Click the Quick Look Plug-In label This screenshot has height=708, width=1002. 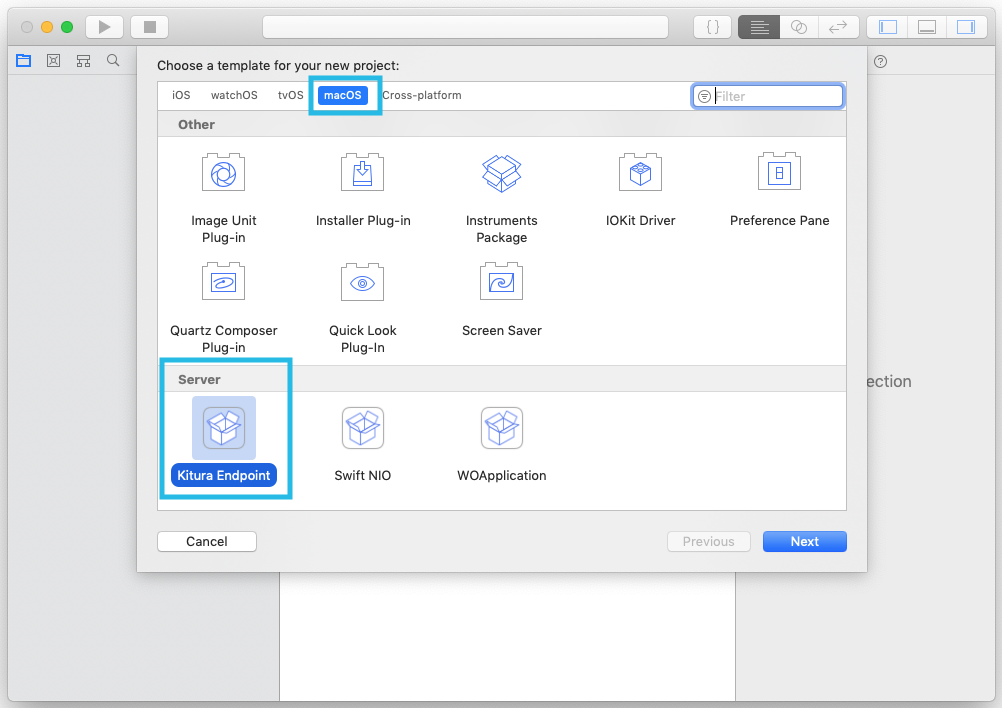tap(362, 339)
